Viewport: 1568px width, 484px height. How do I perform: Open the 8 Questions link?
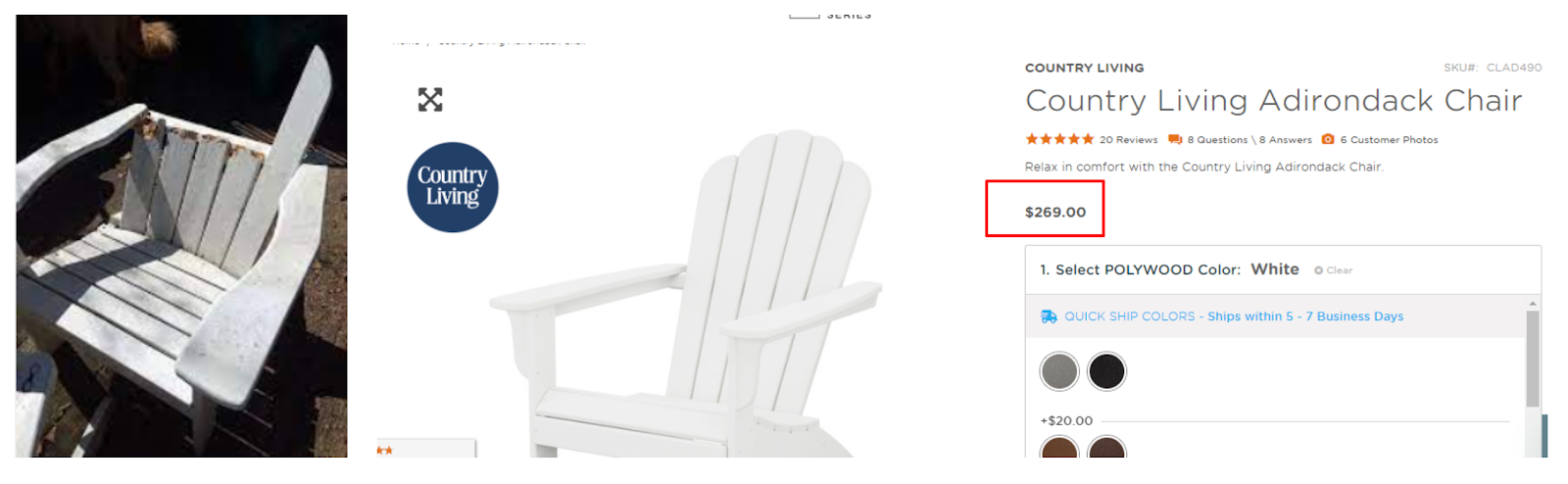click(x=1217, y=140)
